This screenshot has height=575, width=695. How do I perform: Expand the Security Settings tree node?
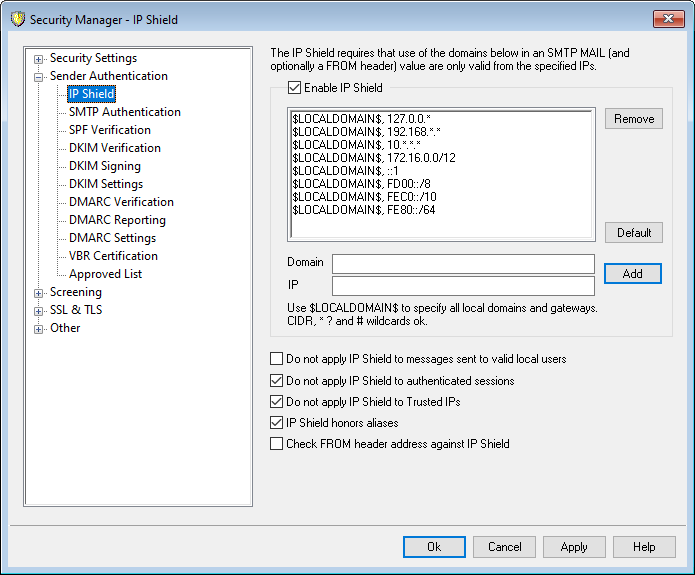click(x=39, y=58)
